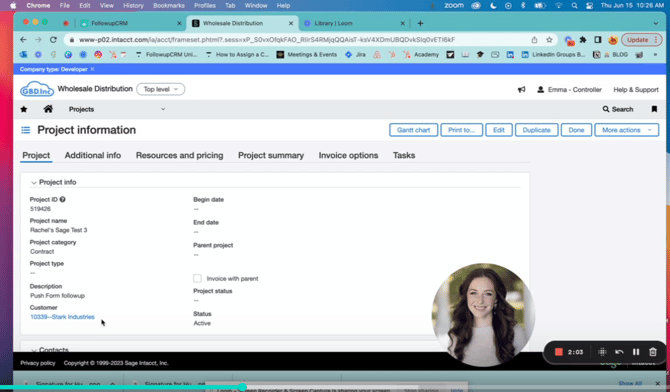Pause the Loom recording

[636, 352]
